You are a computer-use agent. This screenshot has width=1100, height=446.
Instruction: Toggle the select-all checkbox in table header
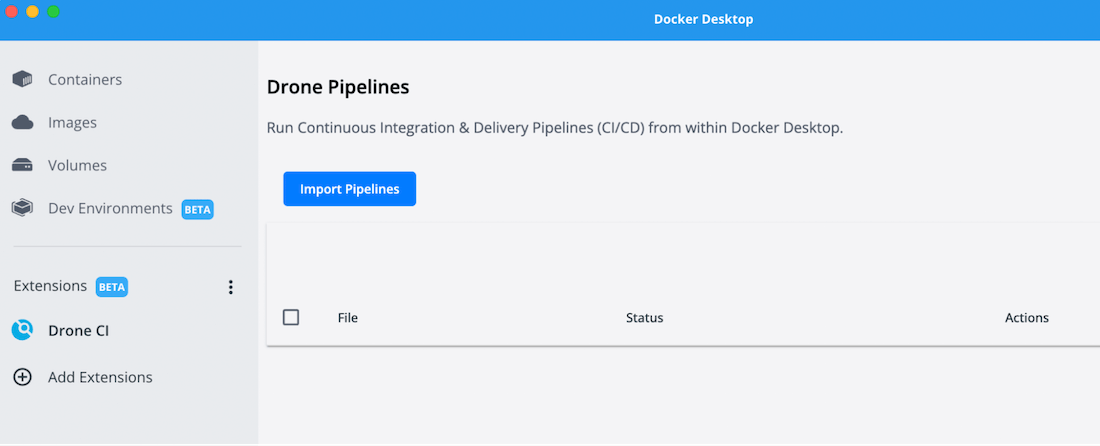[x=291, y=317]
